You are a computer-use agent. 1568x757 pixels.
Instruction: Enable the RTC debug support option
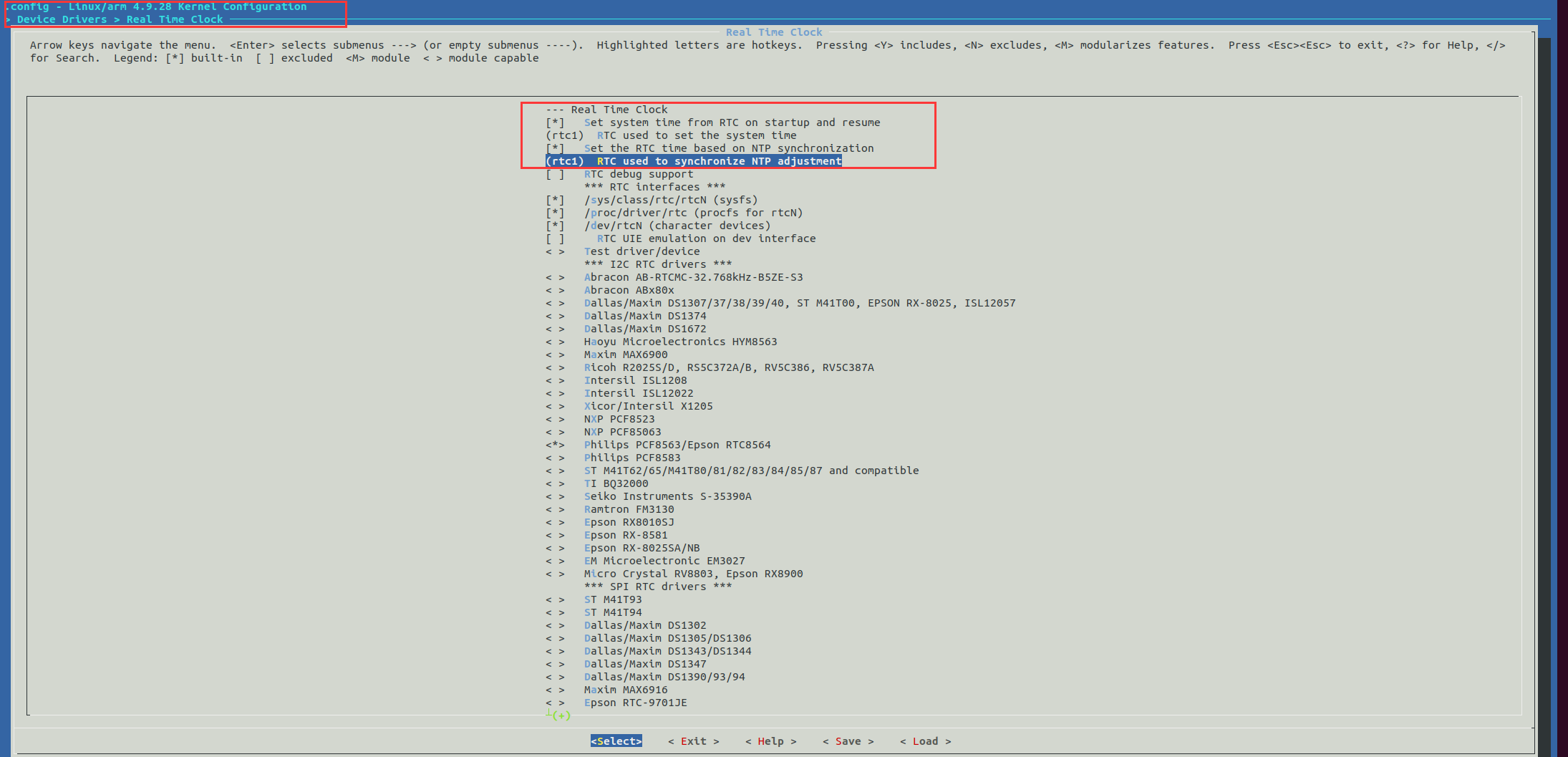619,174
